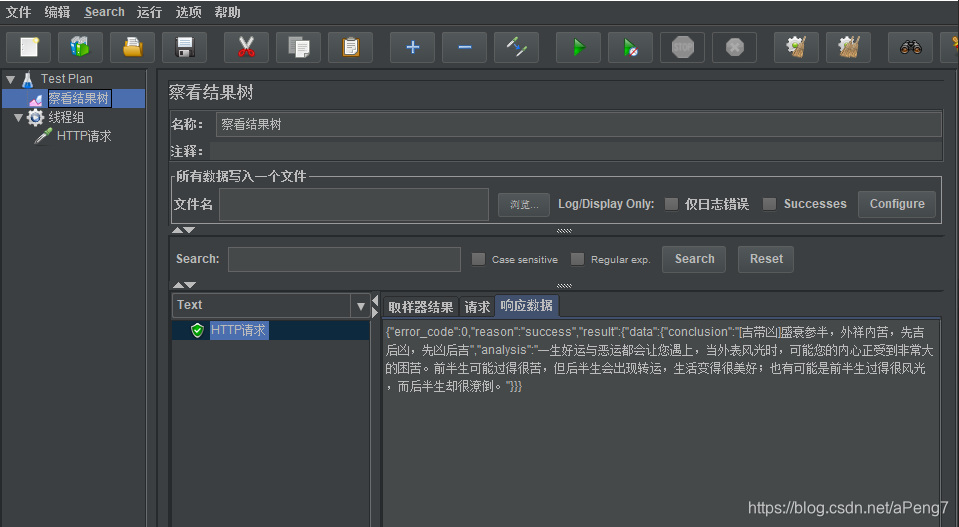This screenshot has width=959, height=527.
Task: Open the 帮助 menu
Action: tap(228, 12)
